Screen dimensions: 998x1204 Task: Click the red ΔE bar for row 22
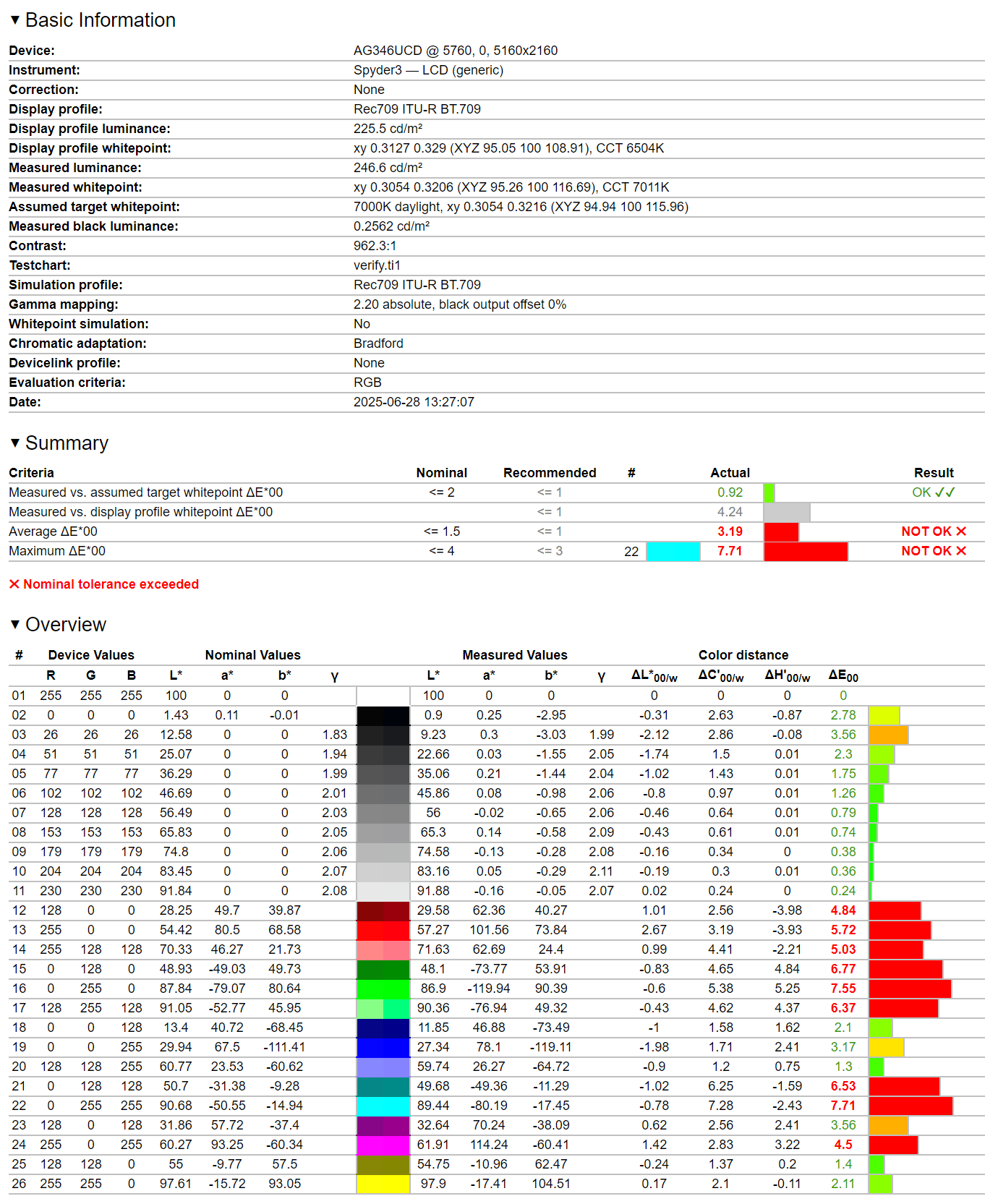pos(910,1106)
